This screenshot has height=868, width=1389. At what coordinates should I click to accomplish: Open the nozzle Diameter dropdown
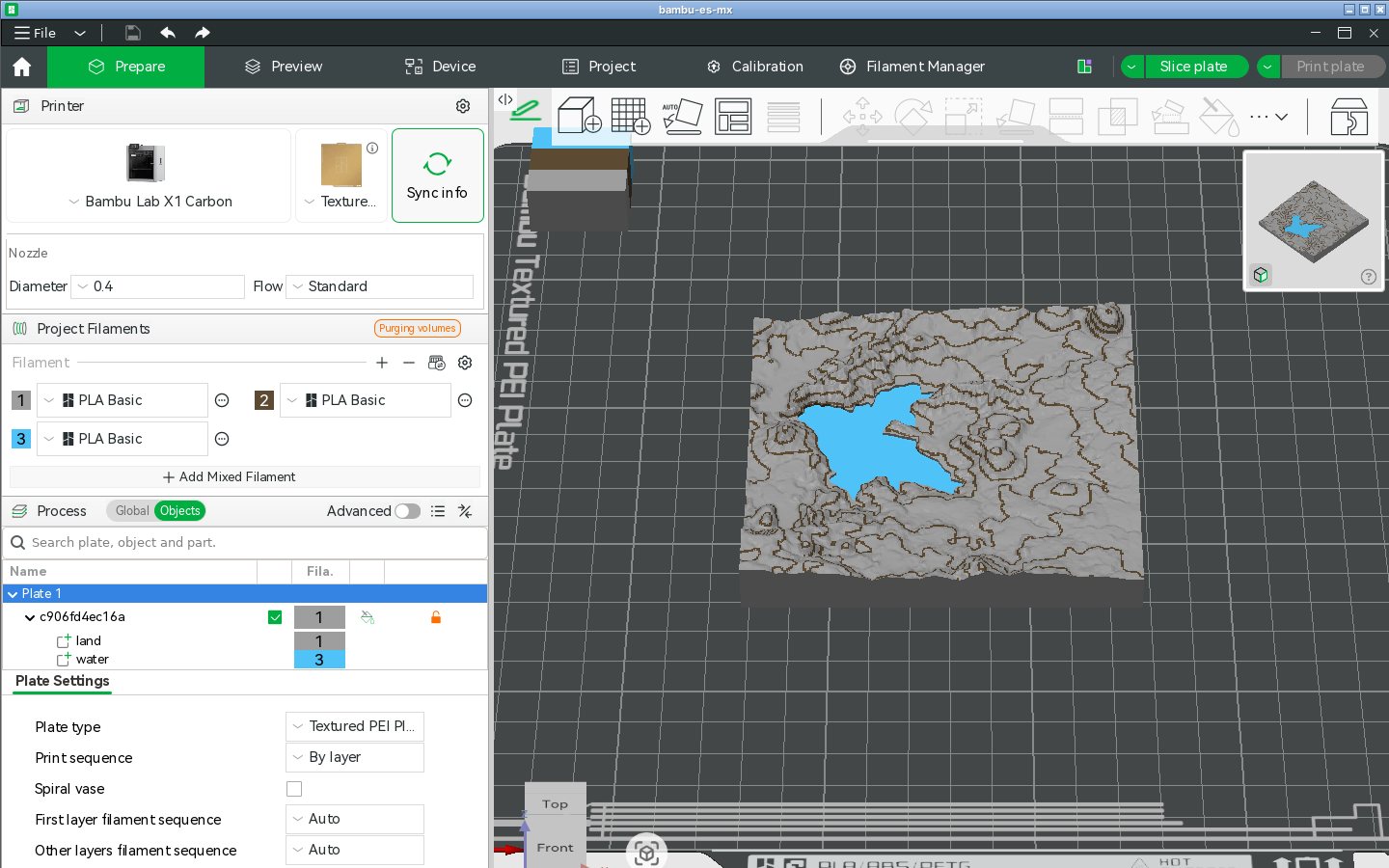coord(158,286)
